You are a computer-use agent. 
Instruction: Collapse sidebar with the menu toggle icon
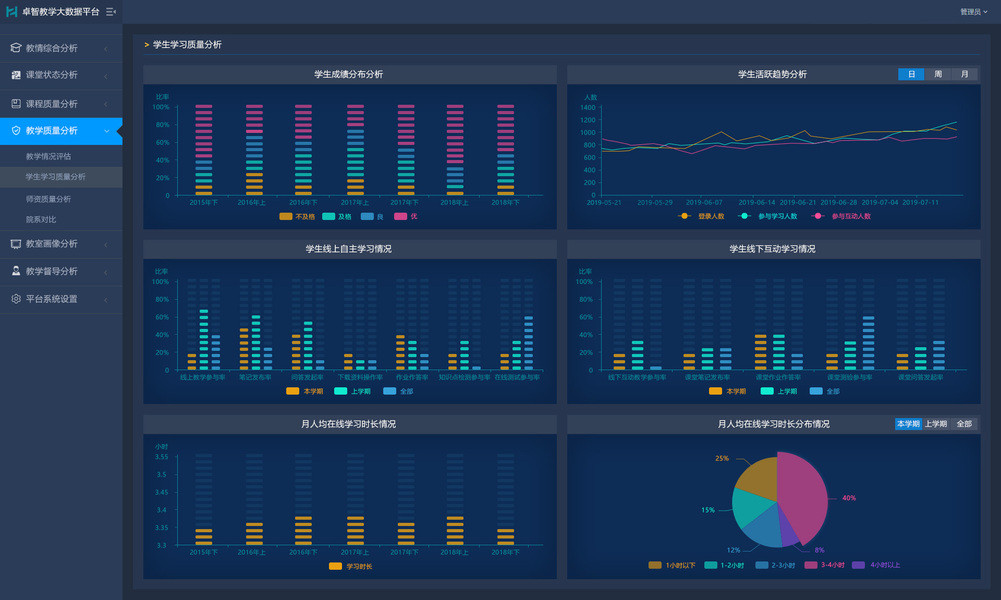click(110, 11)
